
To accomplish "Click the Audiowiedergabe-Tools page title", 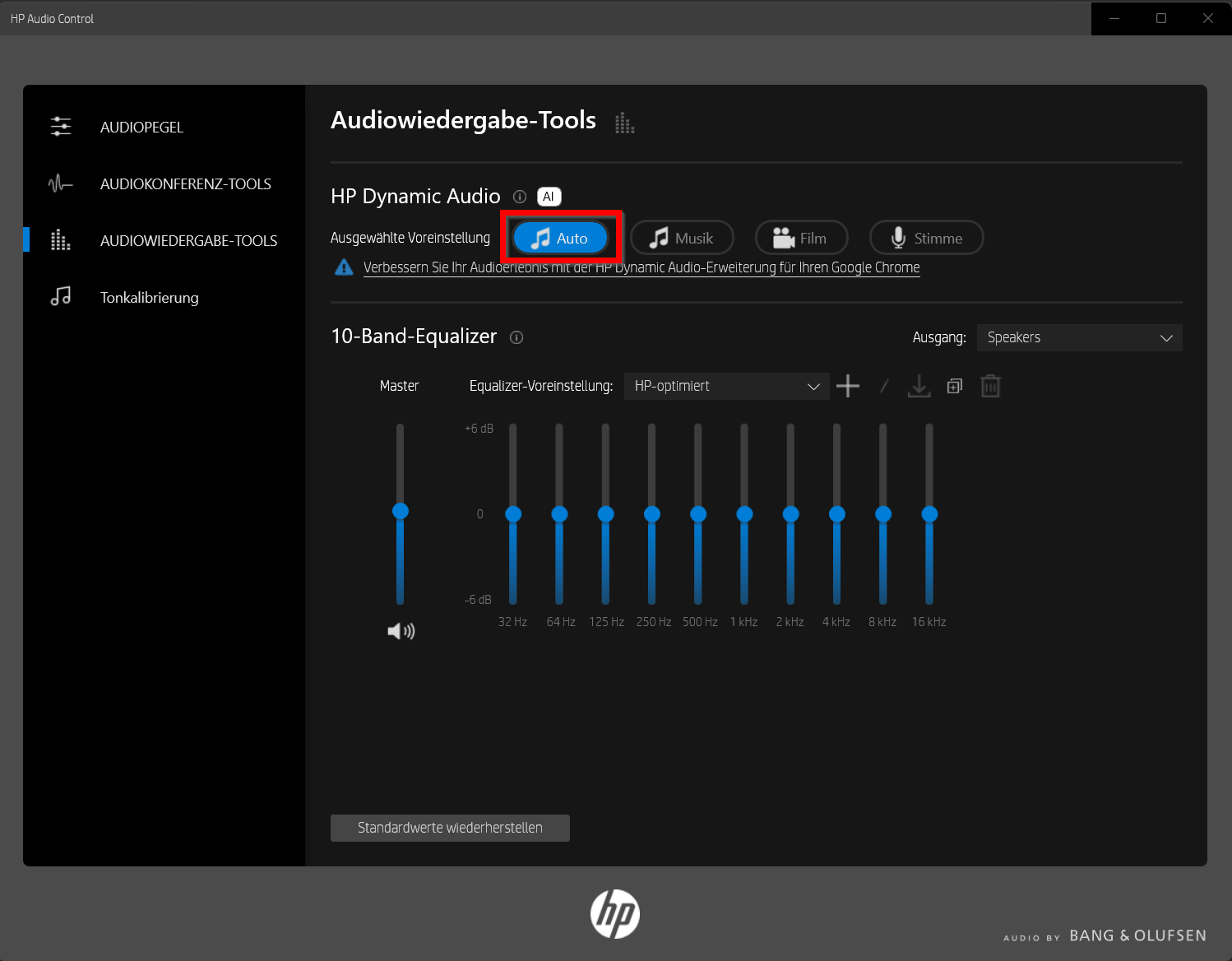I will pos(464,120).
